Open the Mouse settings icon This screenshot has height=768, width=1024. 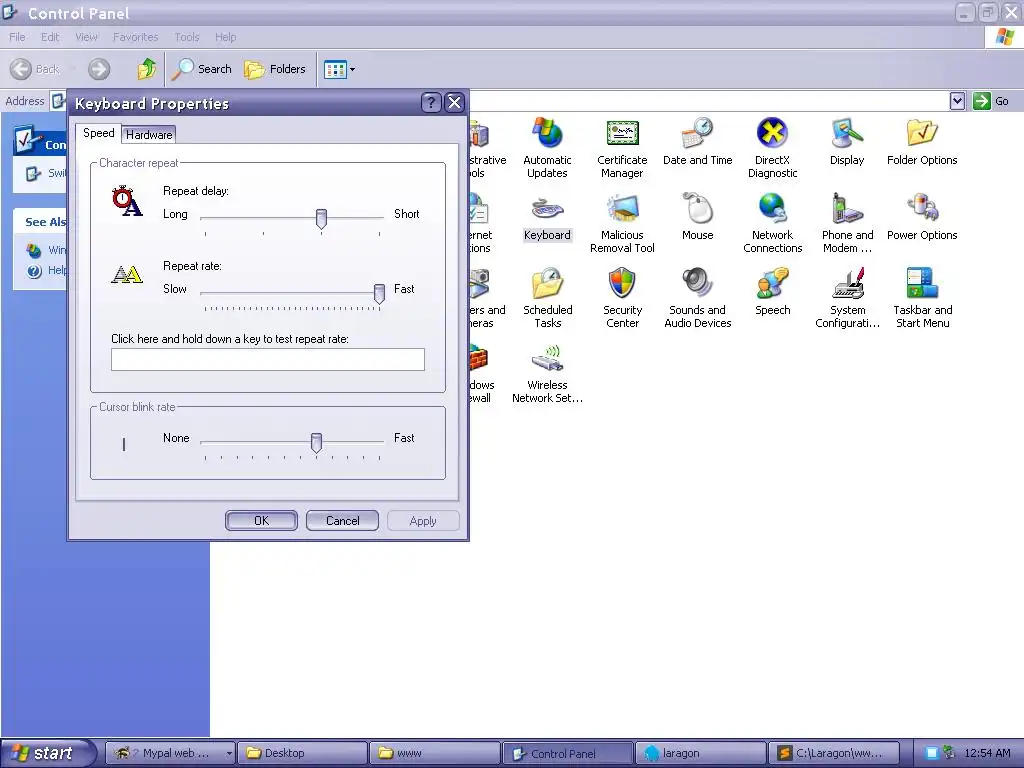coord(697,217)
